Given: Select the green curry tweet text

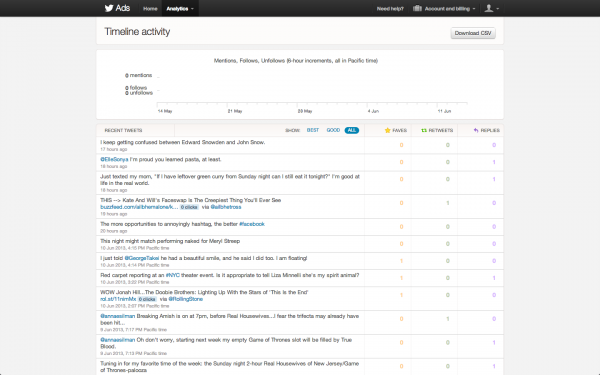Looking at the screenshot, I should [x=230, y=180].
